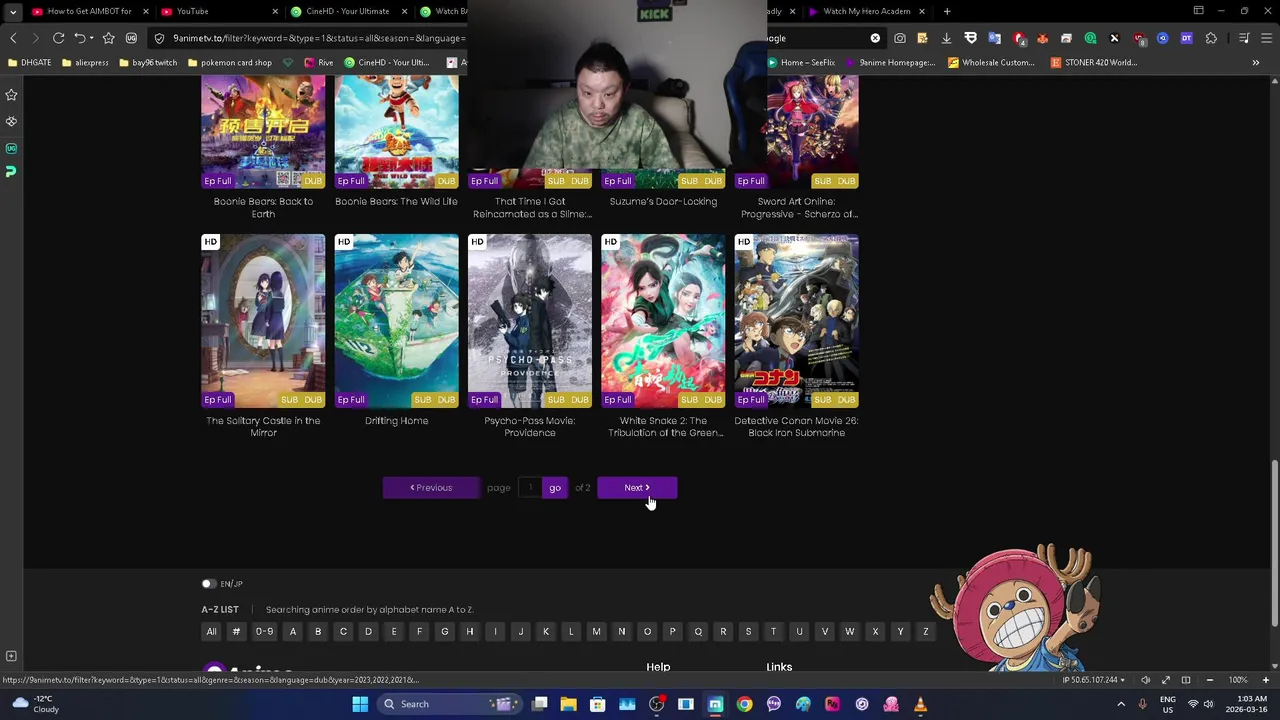Expand the tab list chevron at the top left
Screen dimensions: 1280x720
[13, 11]
